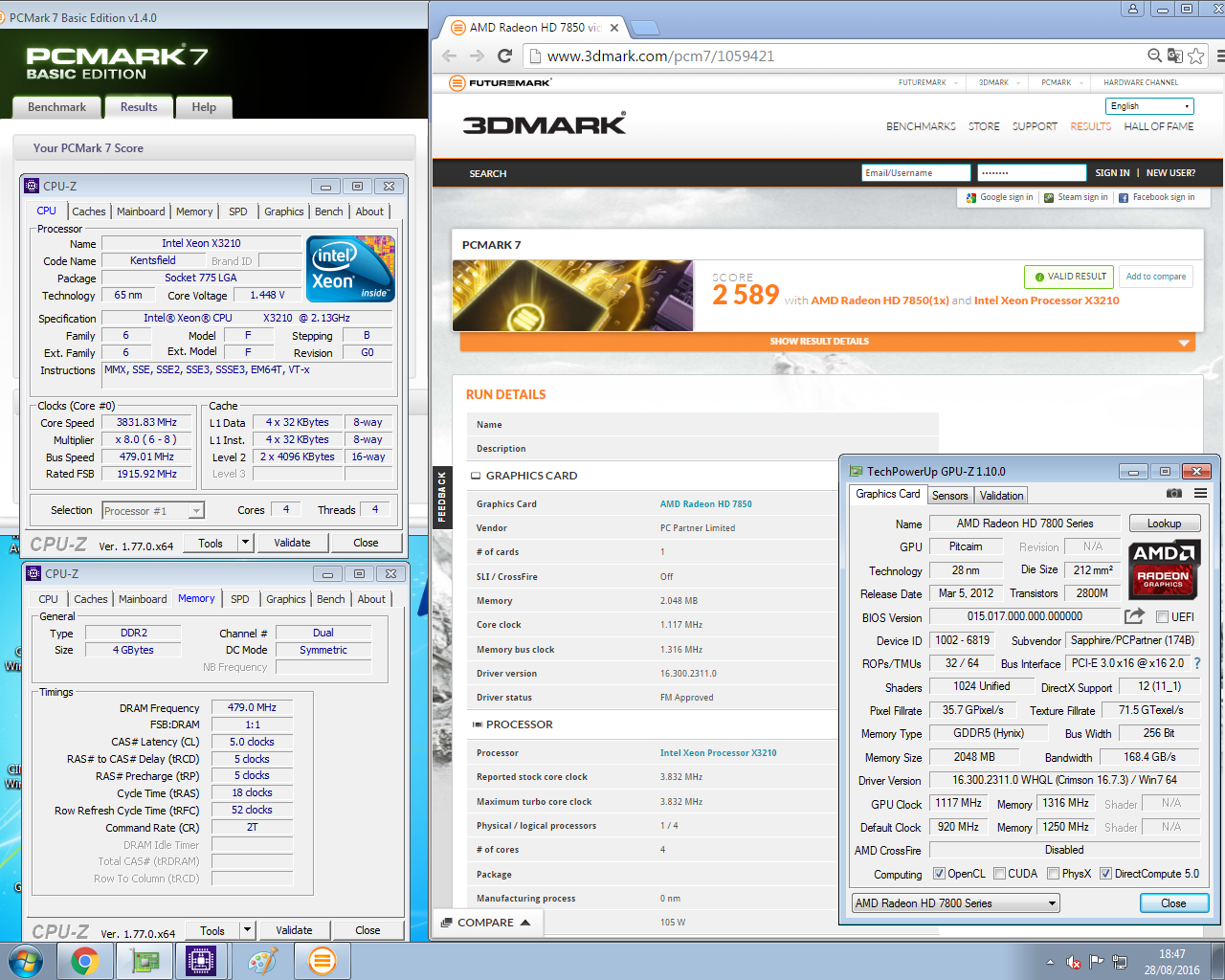
Task: Open Validation tab in GPU-Z
Action: 1001,496
